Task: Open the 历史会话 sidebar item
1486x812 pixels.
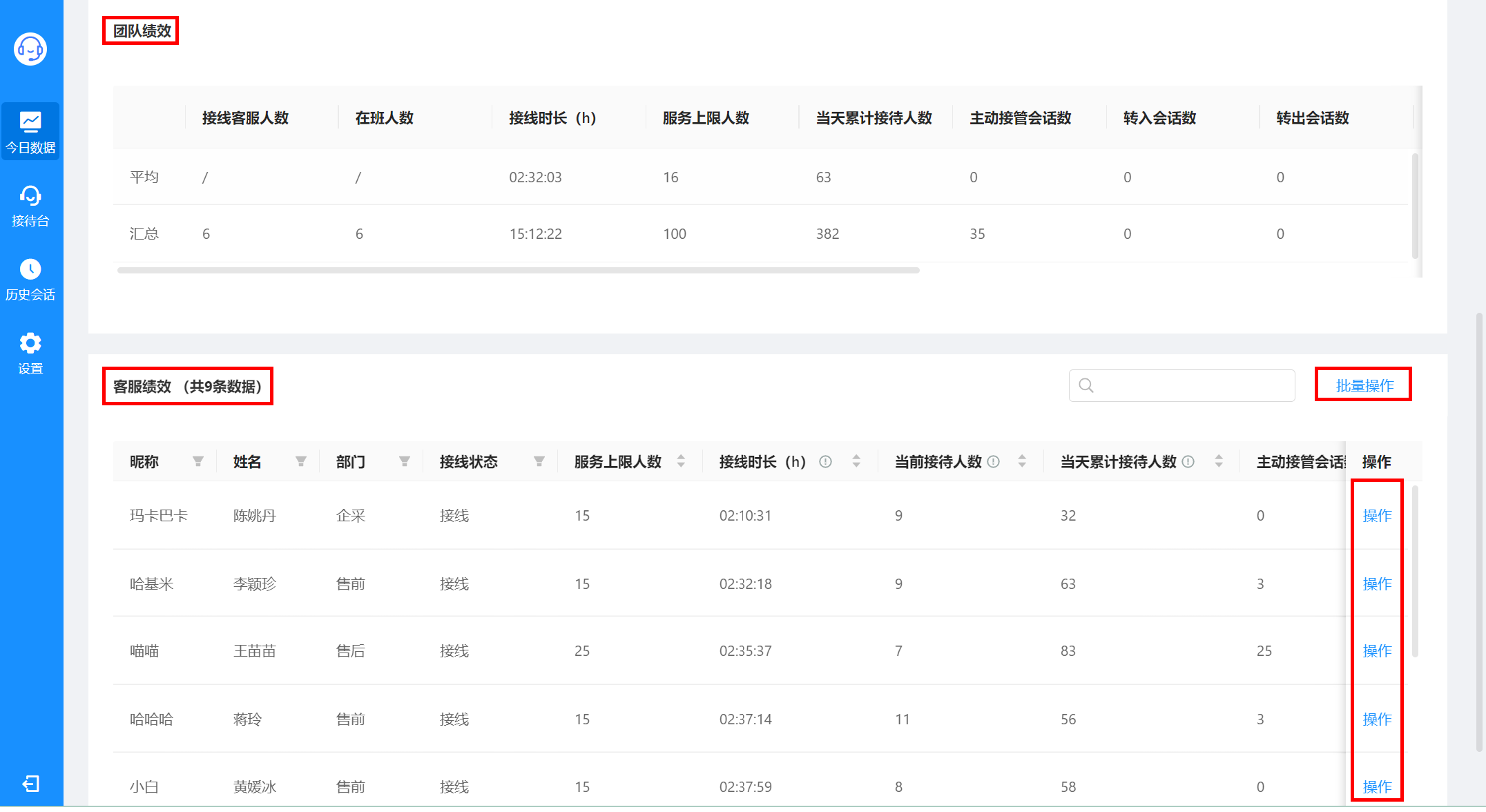Action: (x=30, y=280)
